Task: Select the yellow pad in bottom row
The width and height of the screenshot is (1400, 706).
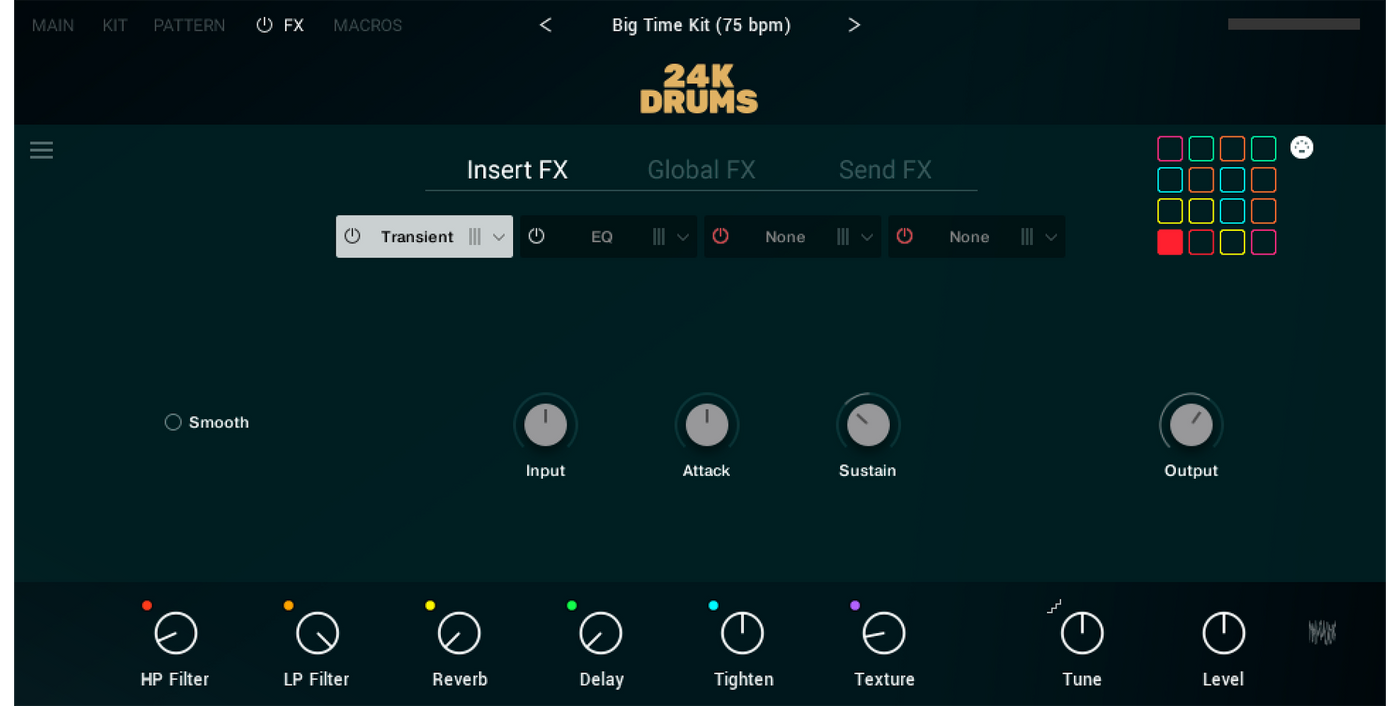Action: pos(1232,242)
